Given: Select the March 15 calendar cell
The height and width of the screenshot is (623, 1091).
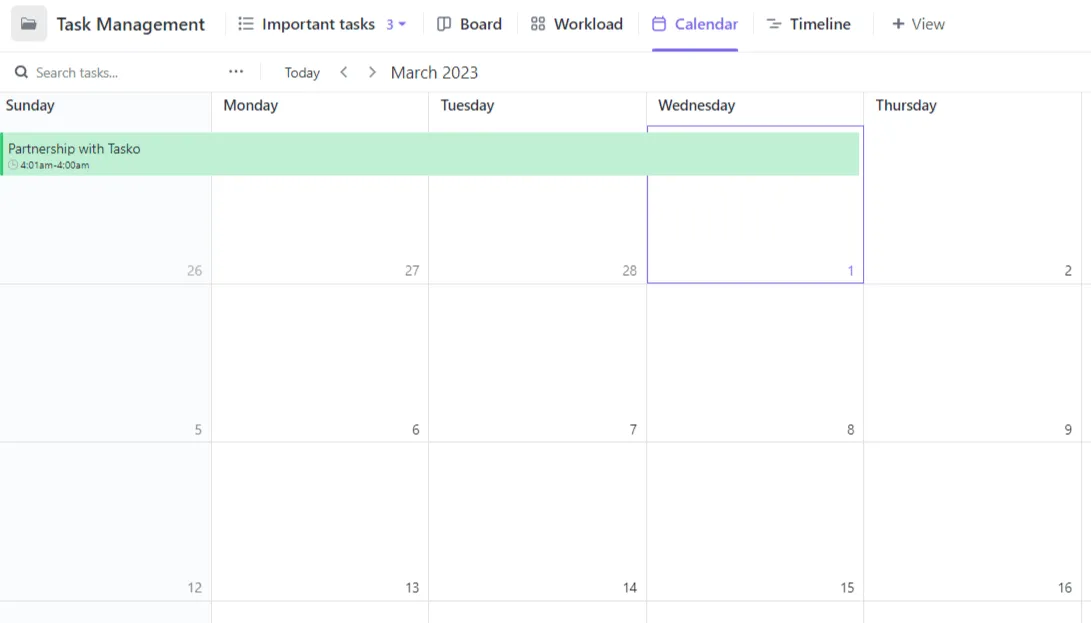Looking at the screenshot, I should (755, 521).
